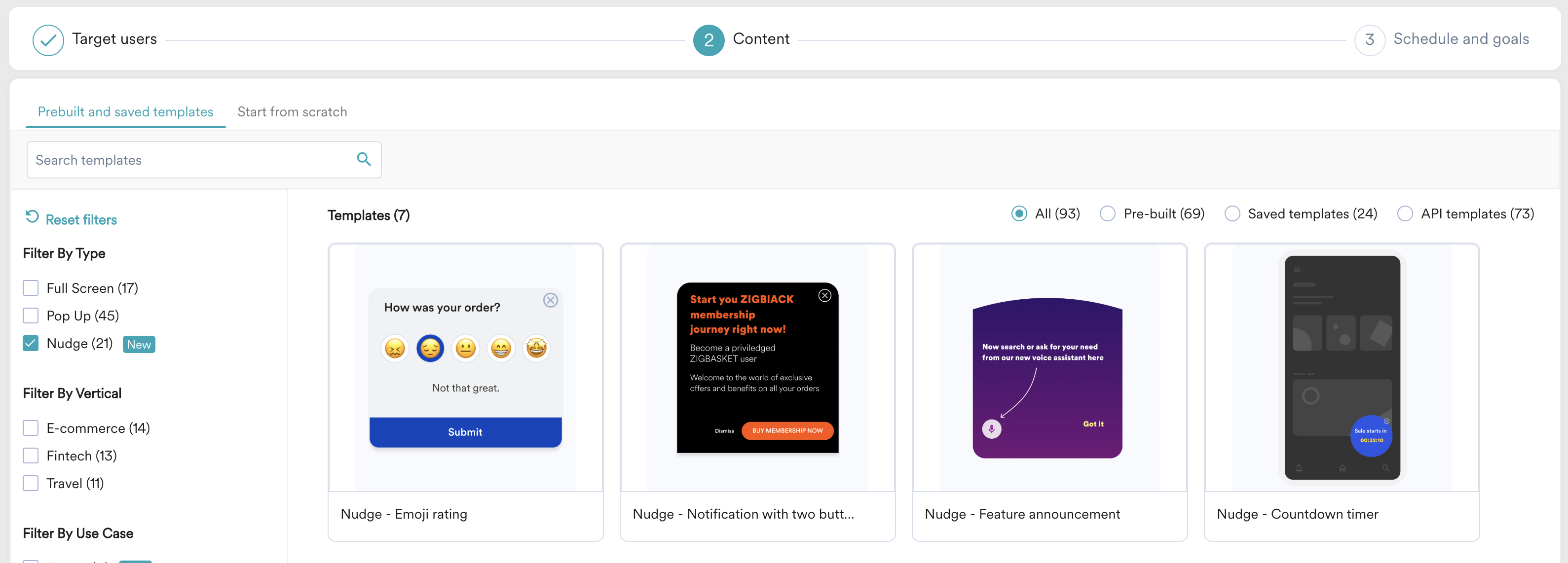Click the Search templates input field
Viewport: 1568px width, 563px height.
click(x=188, y=160)
